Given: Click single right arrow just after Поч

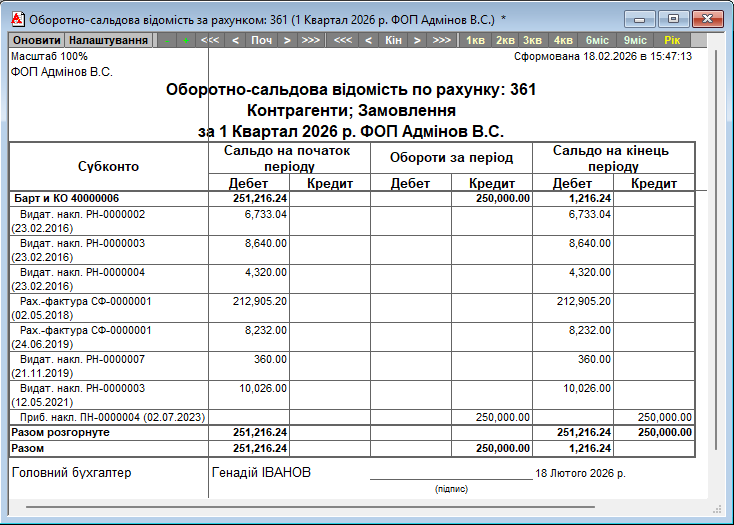Looking at the screenshot, I should (x=286, y=40).
